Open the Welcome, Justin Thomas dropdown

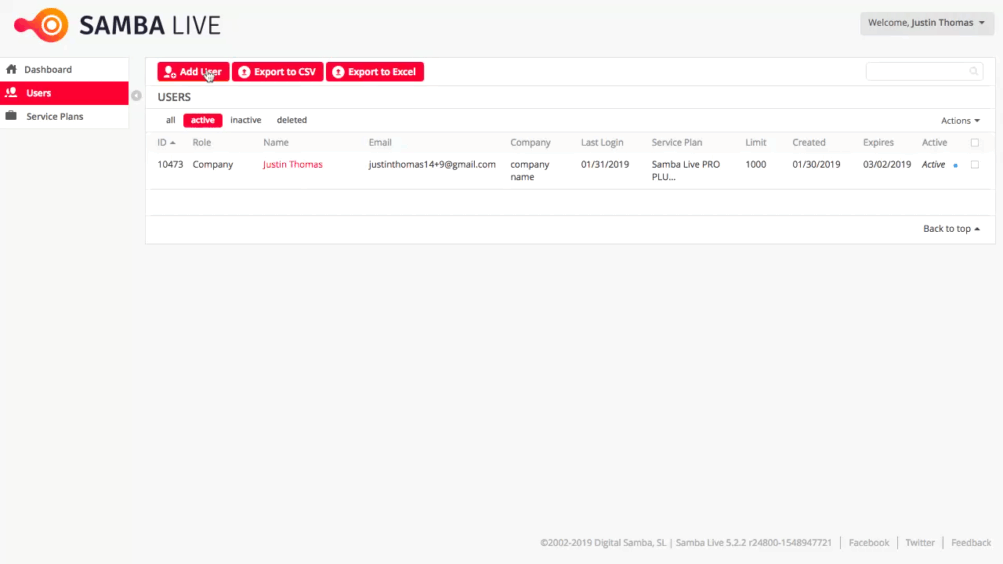click(927, 23)
